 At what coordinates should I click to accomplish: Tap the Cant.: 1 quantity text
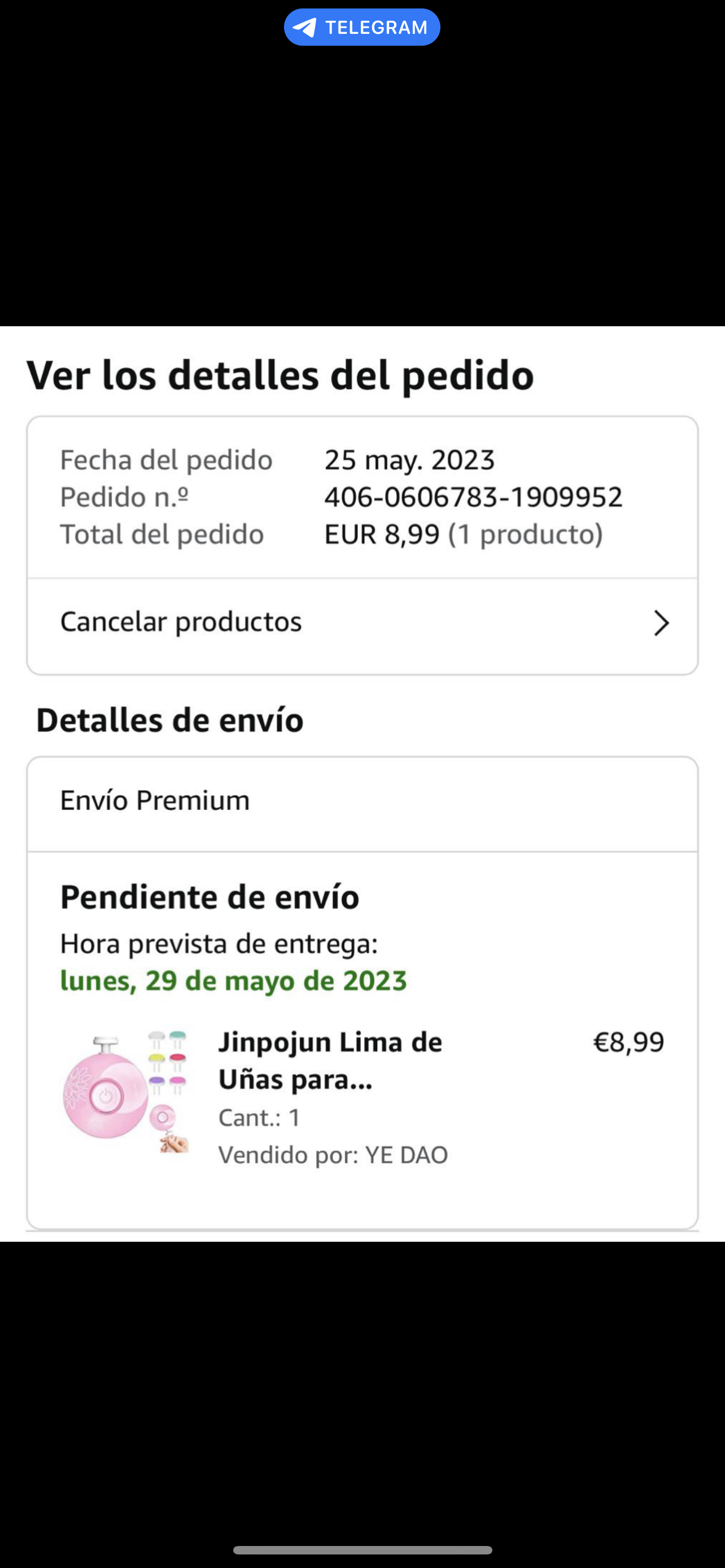point(259,1118)
